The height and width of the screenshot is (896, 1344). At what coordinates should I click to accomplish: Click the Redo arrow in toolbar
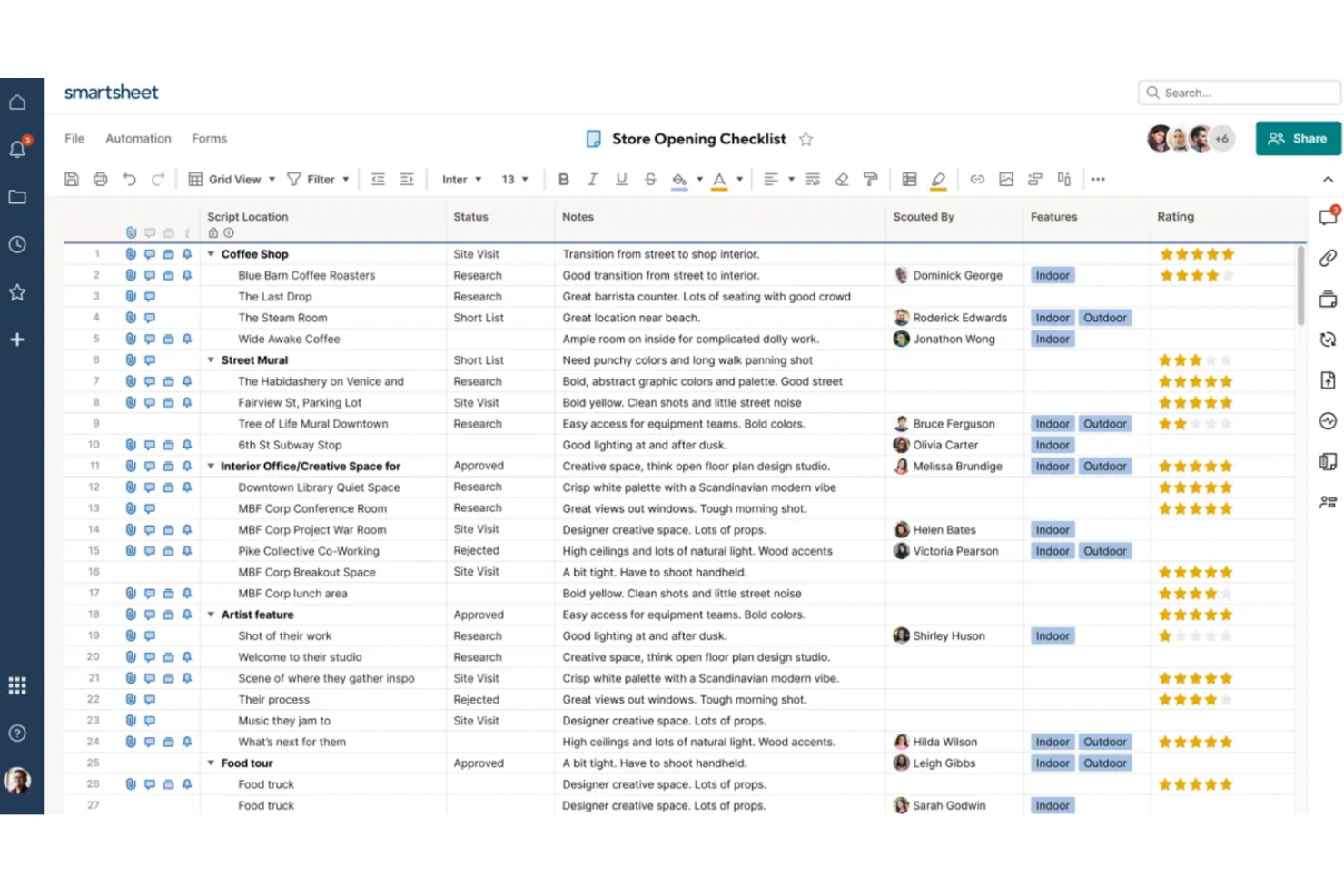tap(158, 180)
